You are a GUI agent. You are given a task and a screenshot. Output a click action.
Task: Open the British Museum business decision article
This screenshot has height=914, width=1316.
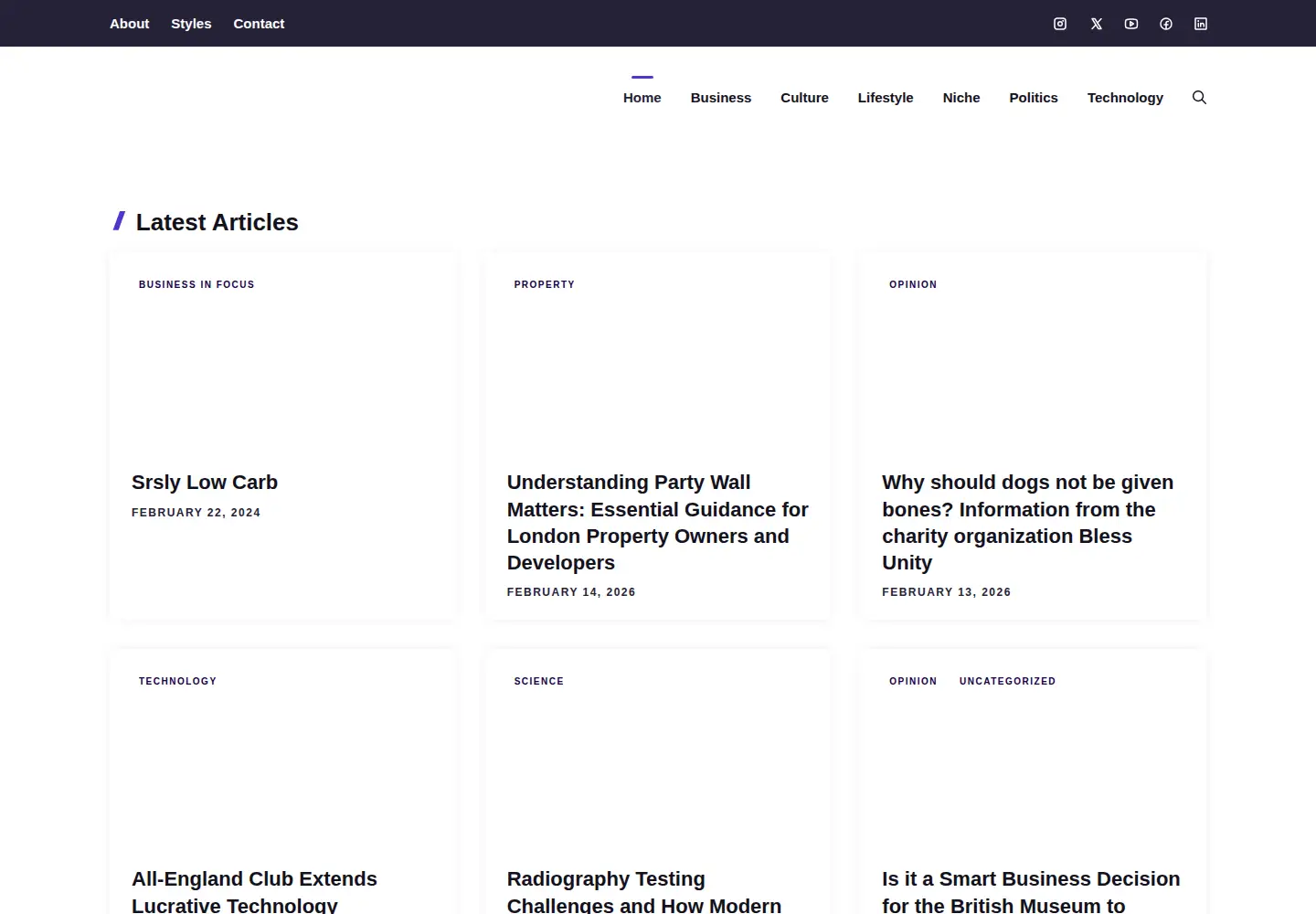[1031, 891]
